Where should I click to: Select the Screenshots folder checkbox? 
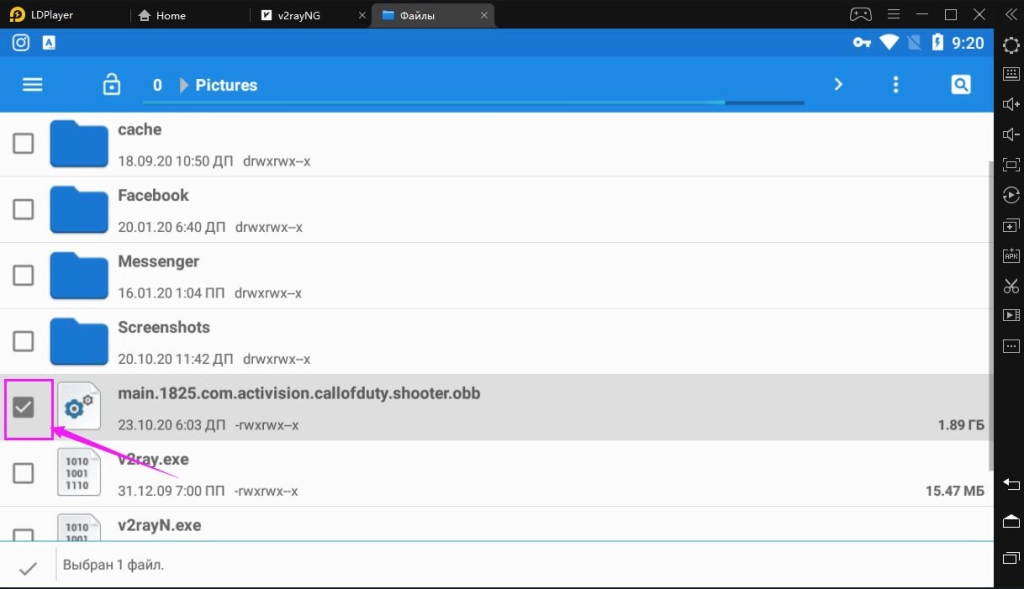click(x=23, y=341)
